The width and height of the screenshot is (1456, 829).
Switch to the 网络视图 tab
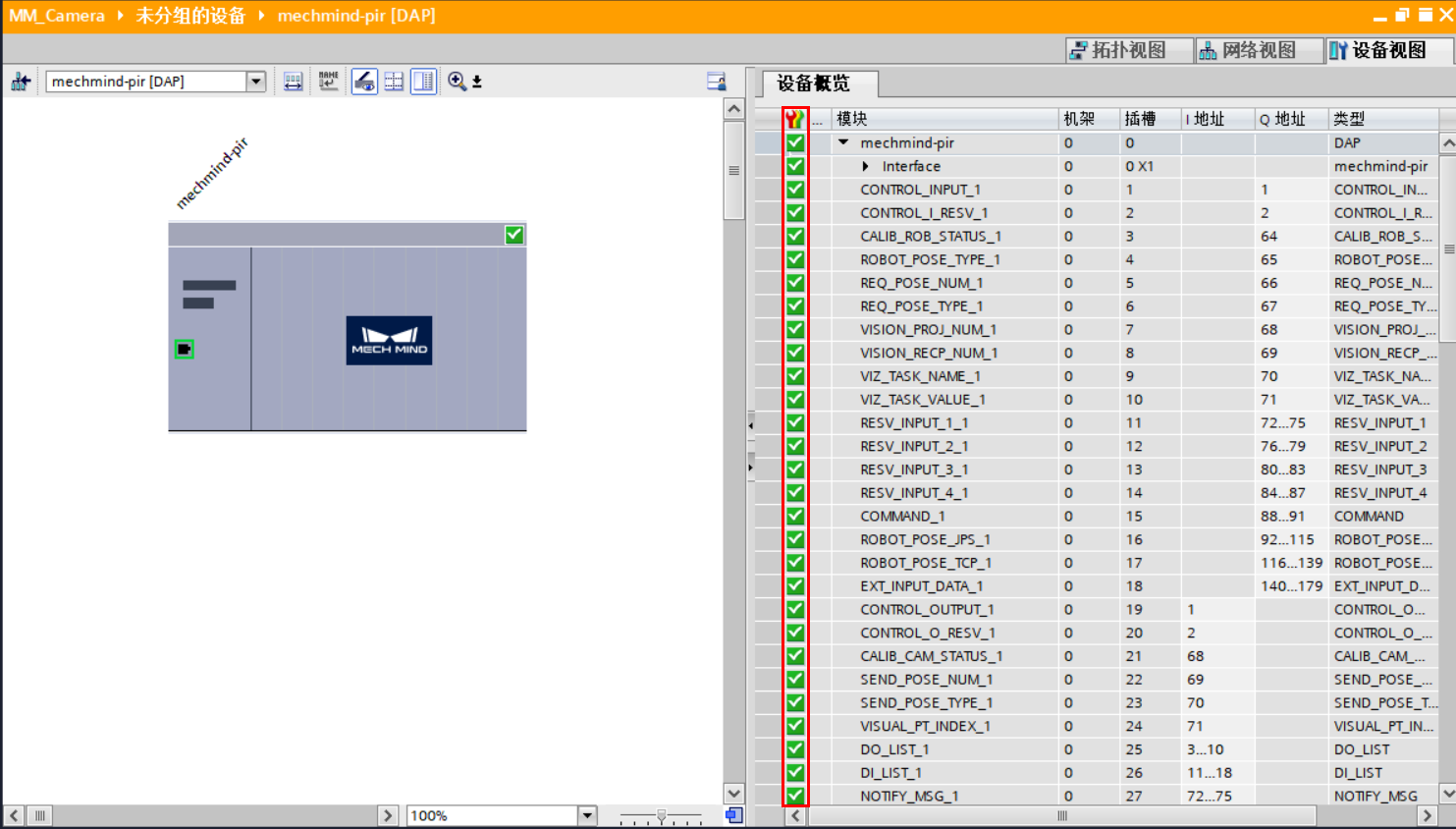pos(1260,50)
